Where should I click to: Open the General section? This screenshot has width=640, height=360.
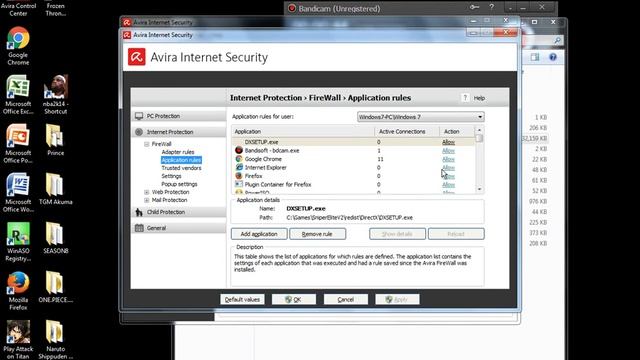point(178,228)
